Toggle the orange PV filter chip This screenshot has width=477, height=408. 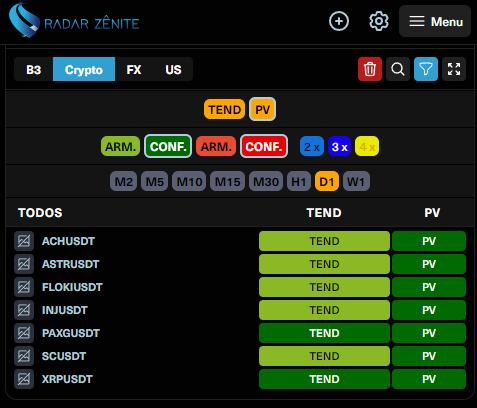[x=262, y=109]
